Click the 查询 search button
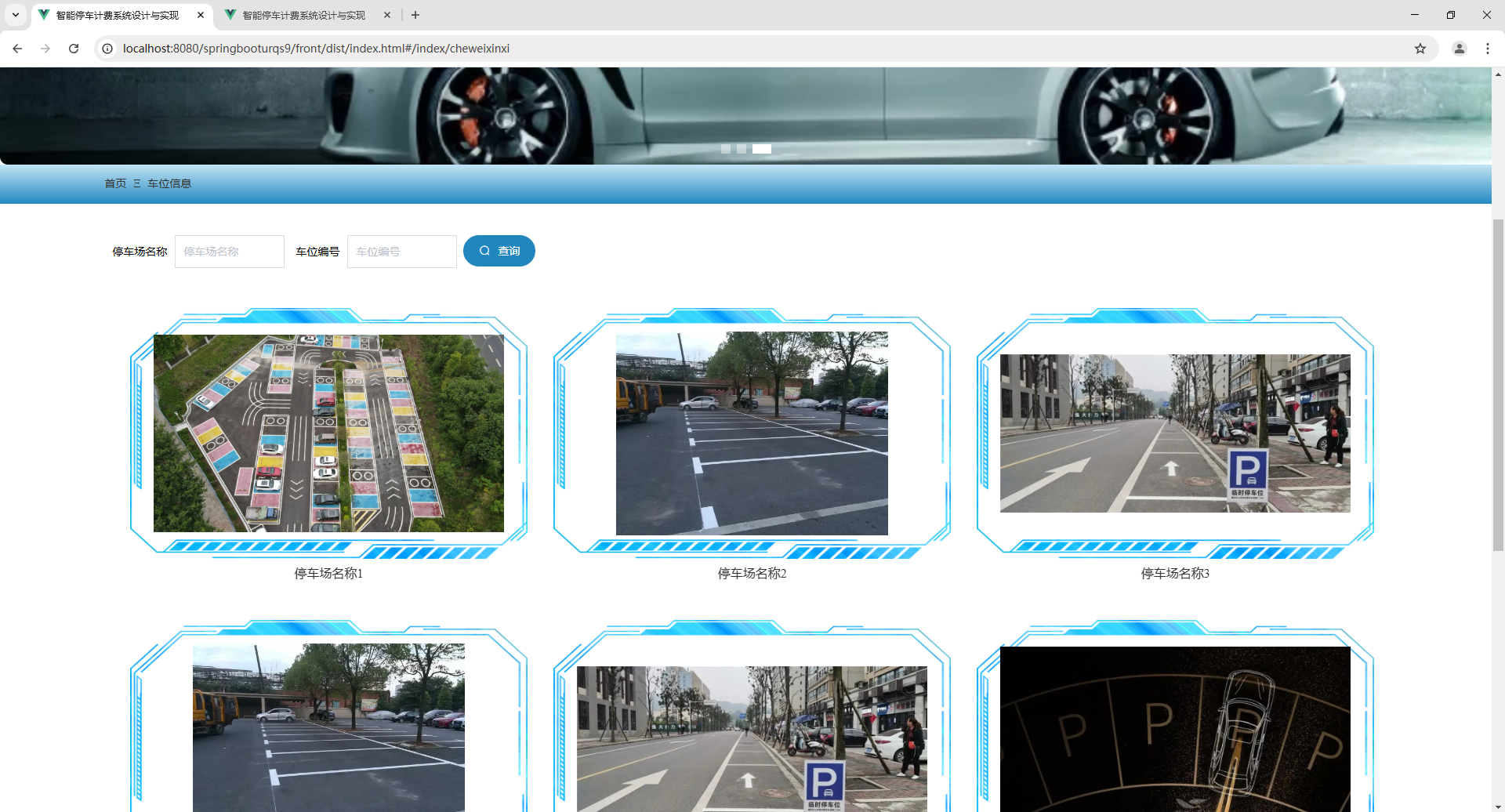Screen dimensions: 1505x812 coord(499,251)
